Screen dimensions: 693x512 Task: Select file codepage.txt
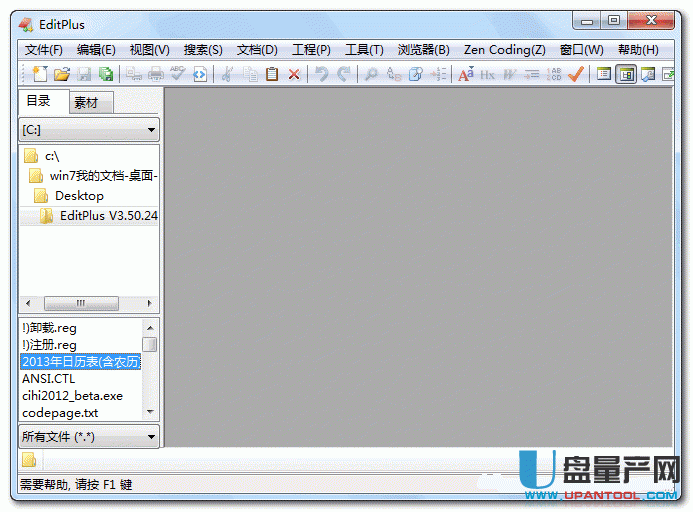point(60,413)
